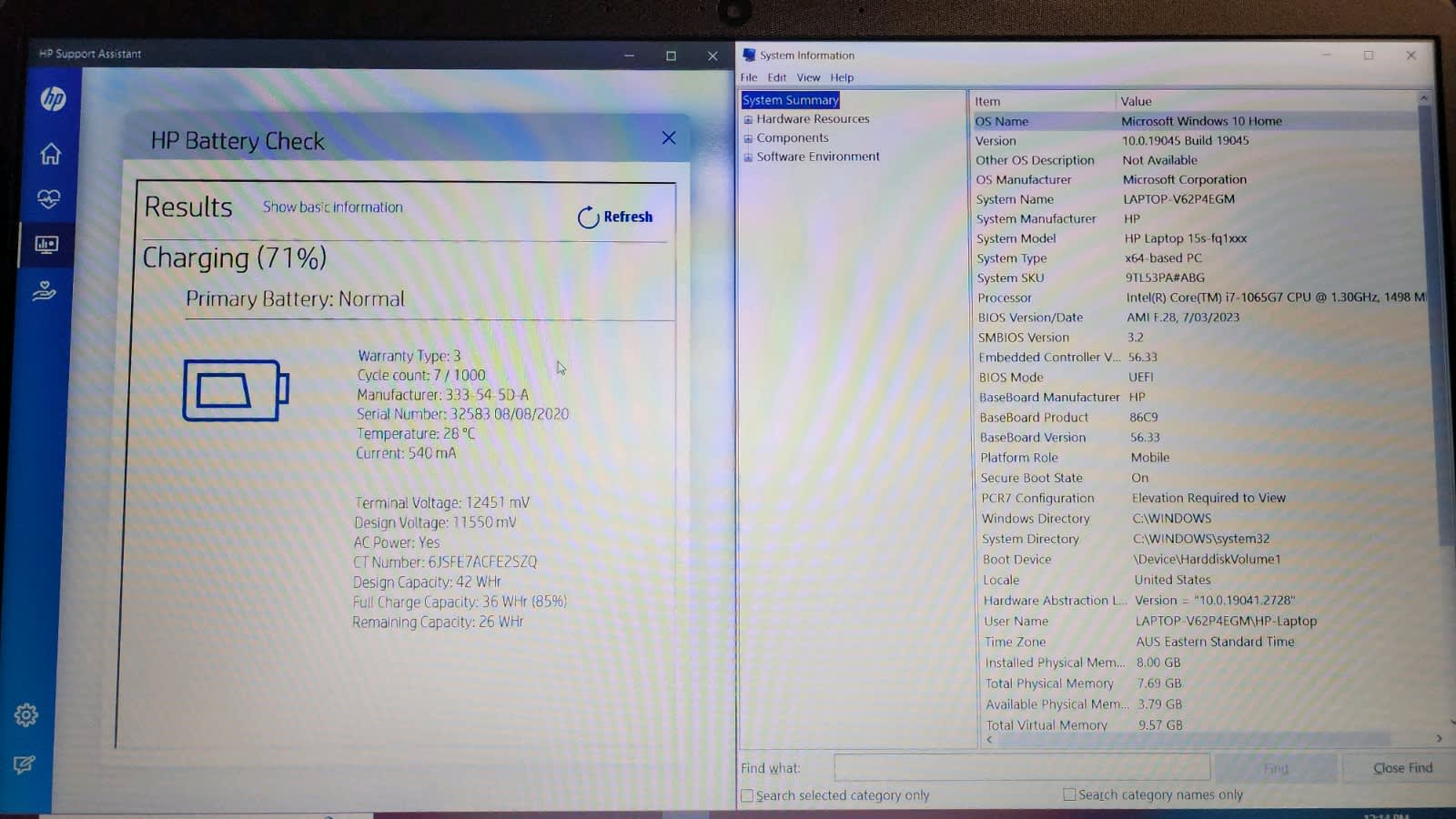Close the HP Battery Check panel
The width and height of the screenshot is (1456, 819).
point(669,137)
